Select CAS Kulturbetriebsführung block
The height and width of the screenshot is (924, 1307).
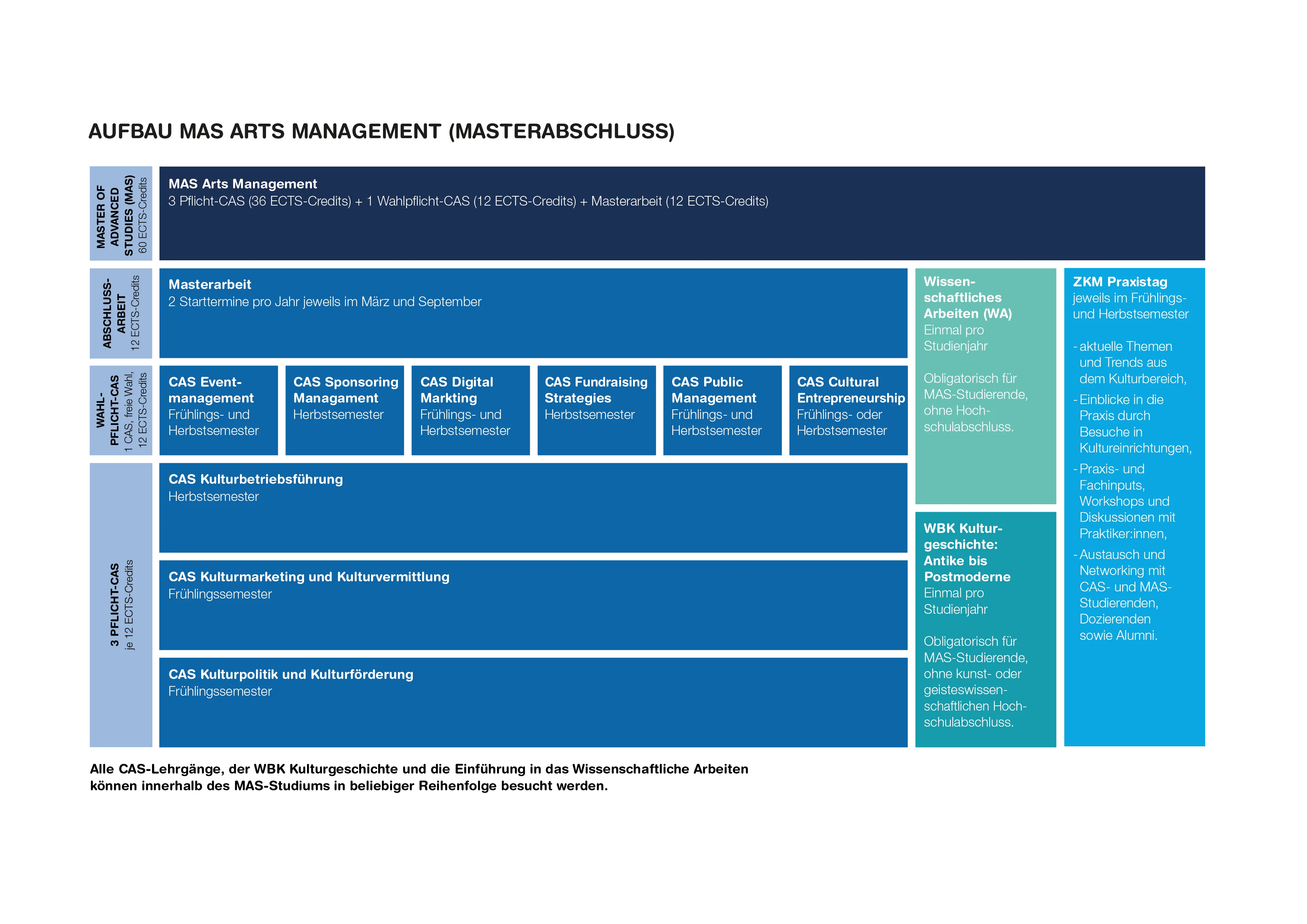tap(533, 508)
